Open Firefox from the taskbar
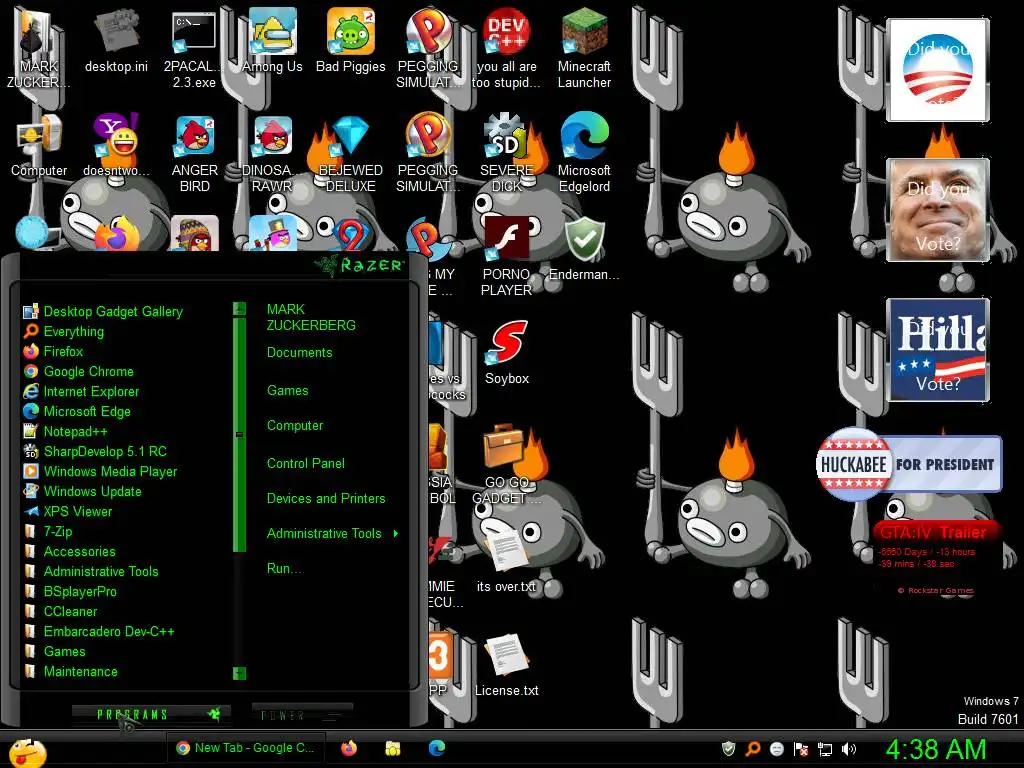This screenshot has width=1024, height=768. (x=349, y=748)
